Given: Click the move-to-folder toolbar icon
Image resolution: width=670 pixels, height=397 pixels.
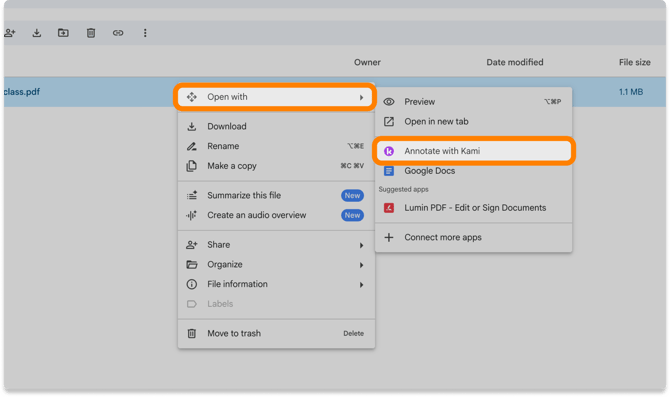Looking at the screenshot, I should click(x=63, y=33).
